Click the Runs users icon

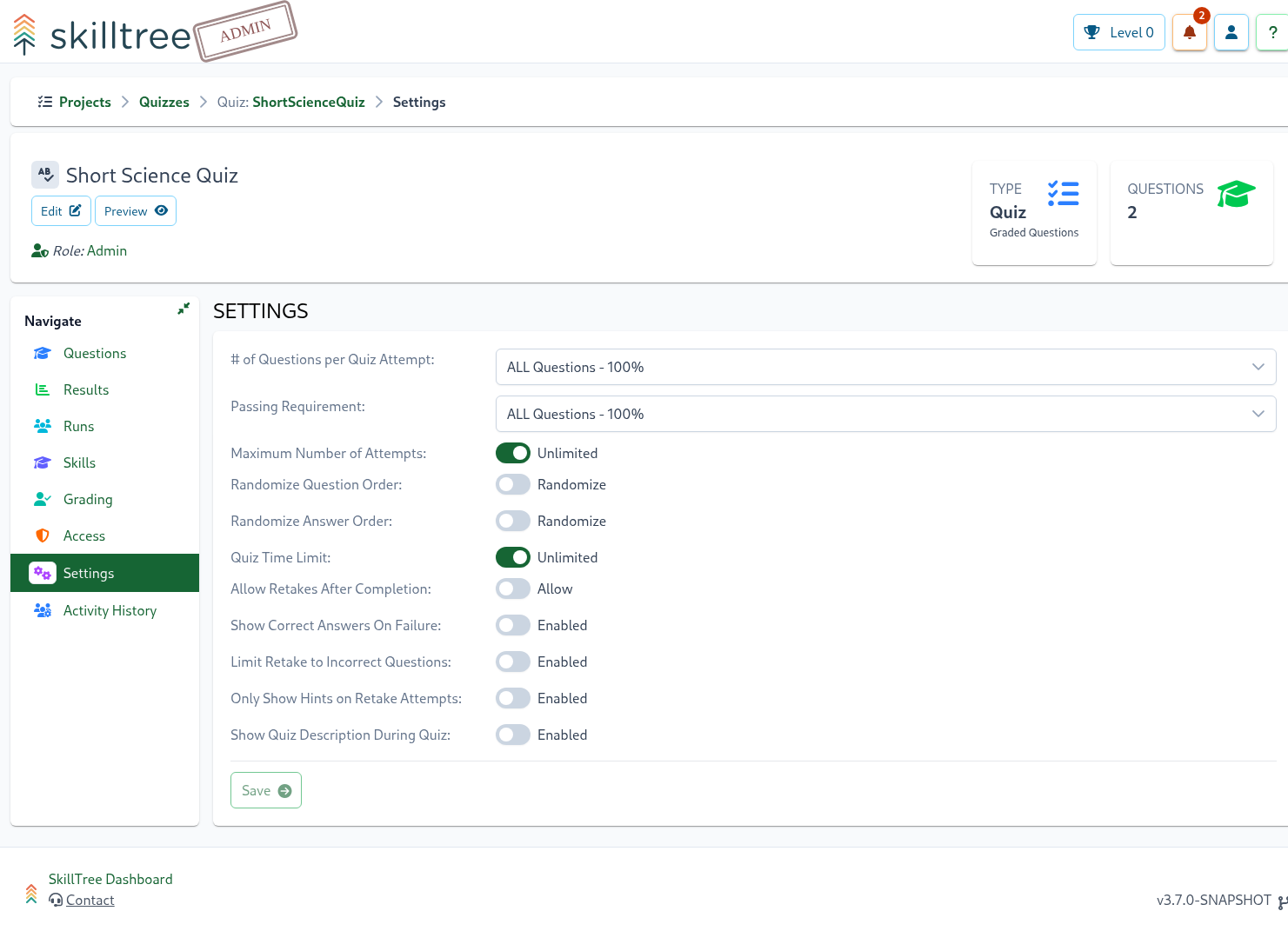(42, 426)
